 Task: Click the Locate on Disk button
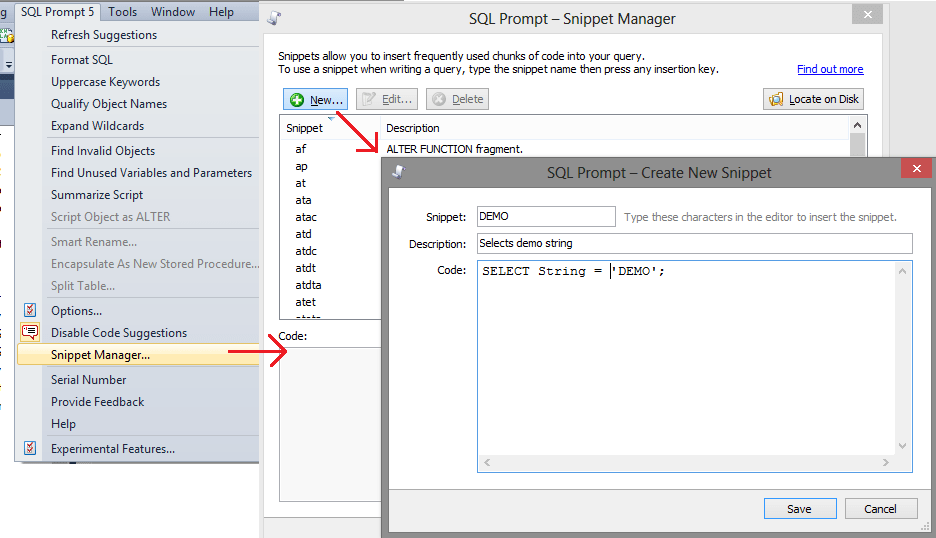(813, 99)
